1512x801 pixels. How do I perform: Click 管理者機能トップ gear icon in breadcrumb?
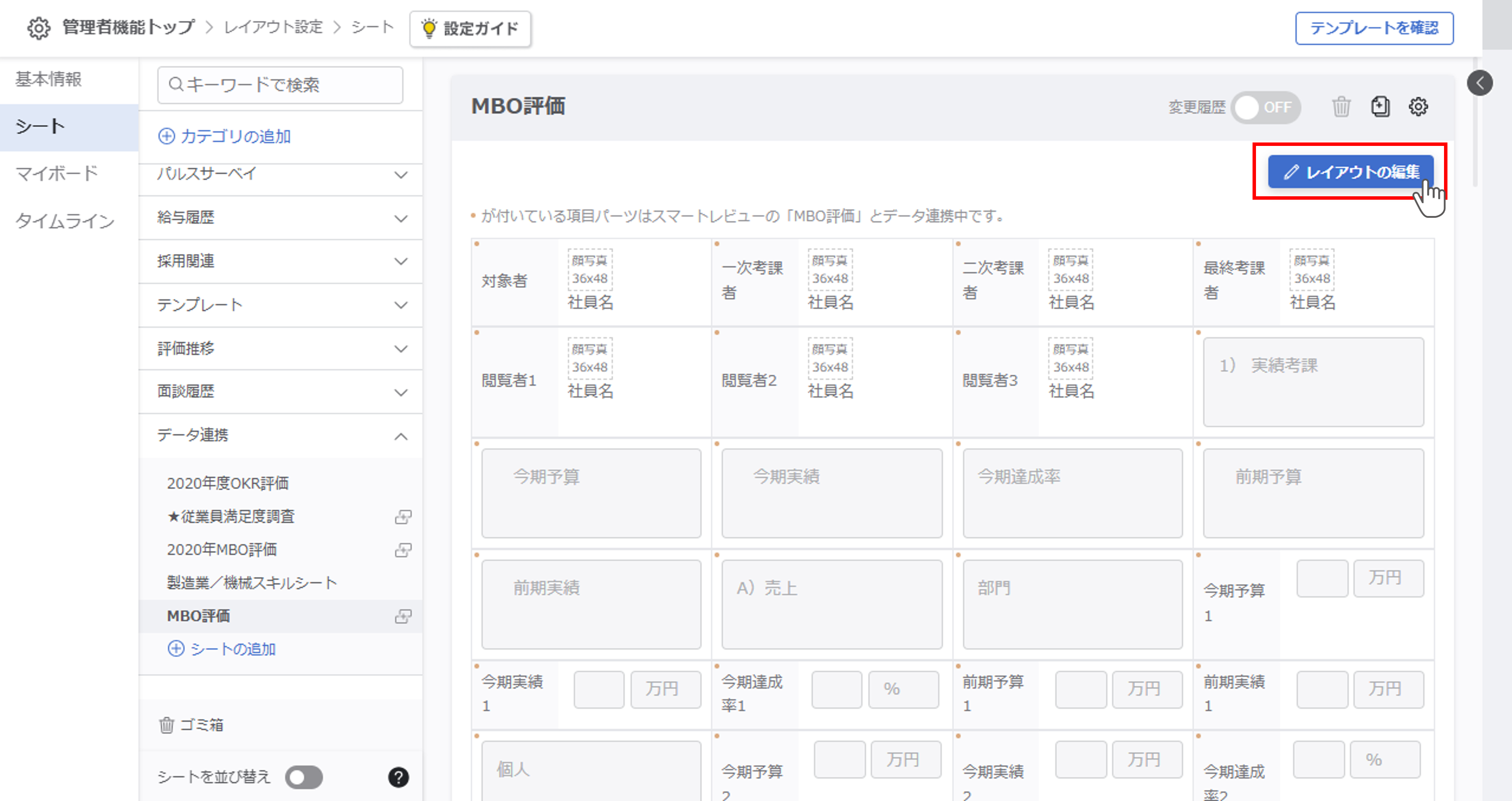39,28
